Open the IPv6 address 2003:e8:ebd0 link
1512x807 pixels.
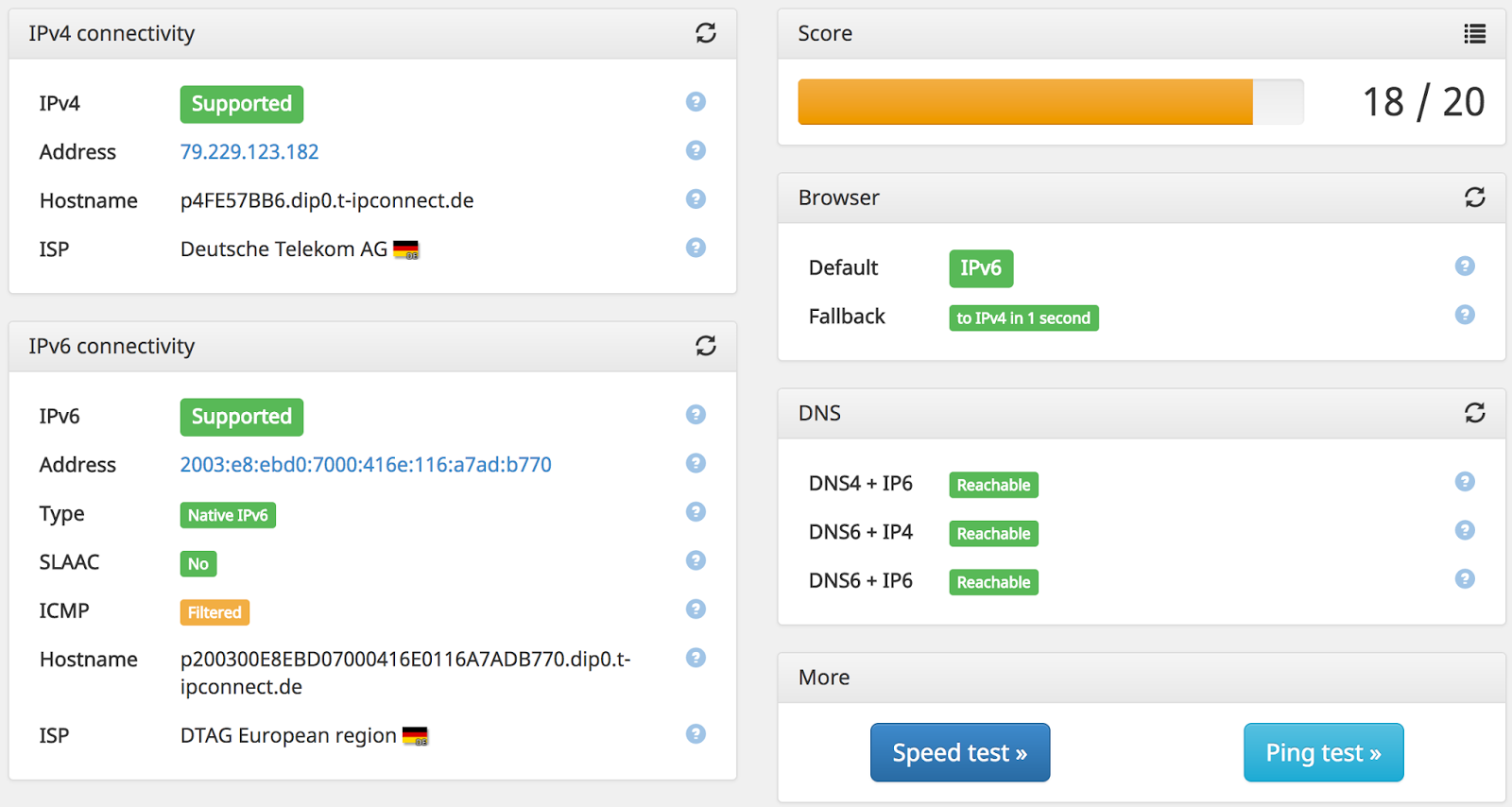tap(366, 465)
